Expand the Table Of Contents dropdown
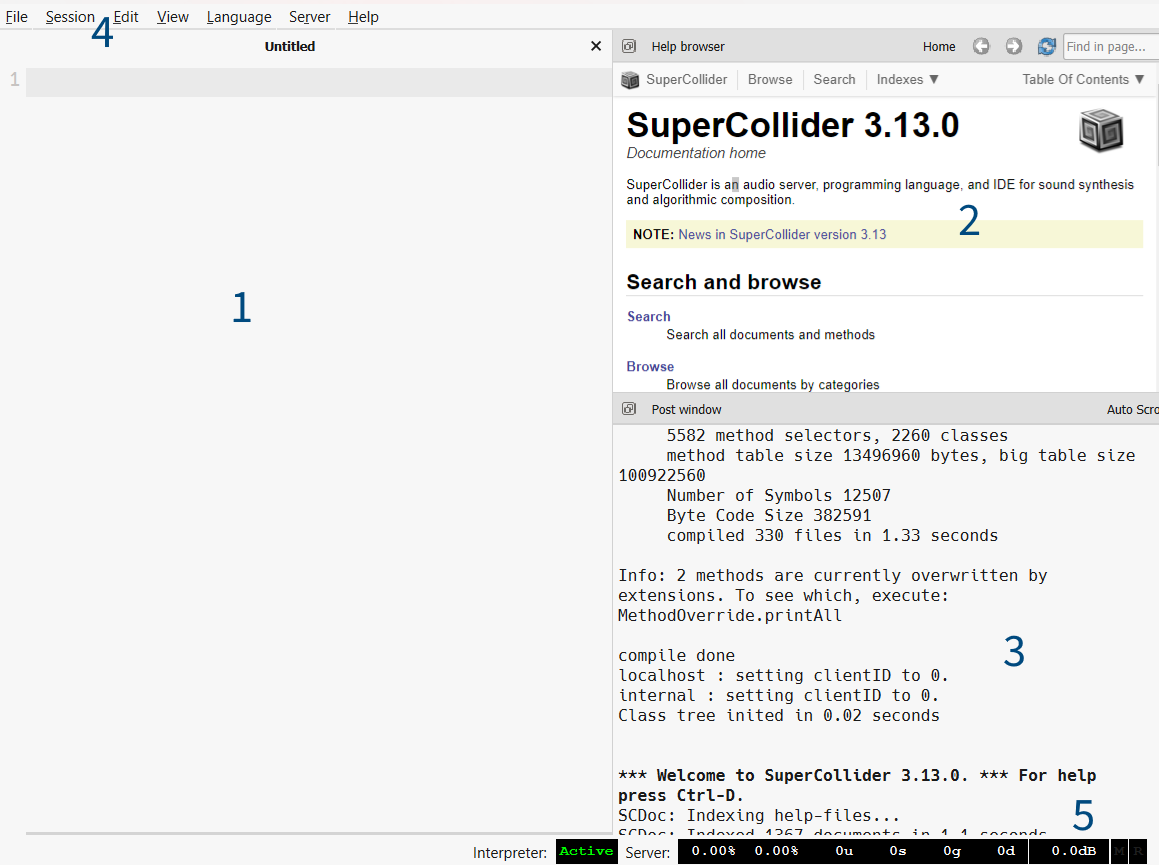The height and width of the screenshot is (865, 1159). point(1083,79)
